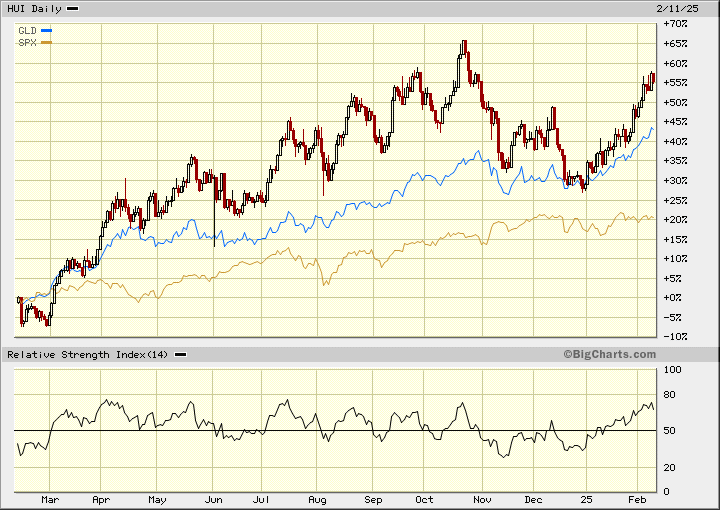Click the +30% axis label

coord(675,180)
